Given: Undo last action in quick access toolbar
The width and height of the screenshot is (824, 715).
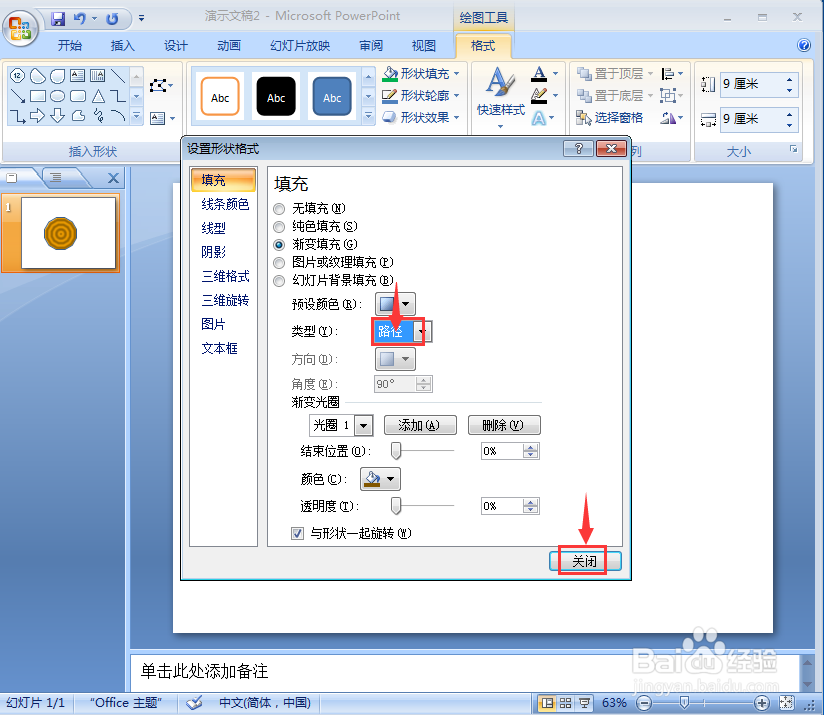Looking at the screenshot, I should [80, 19].
